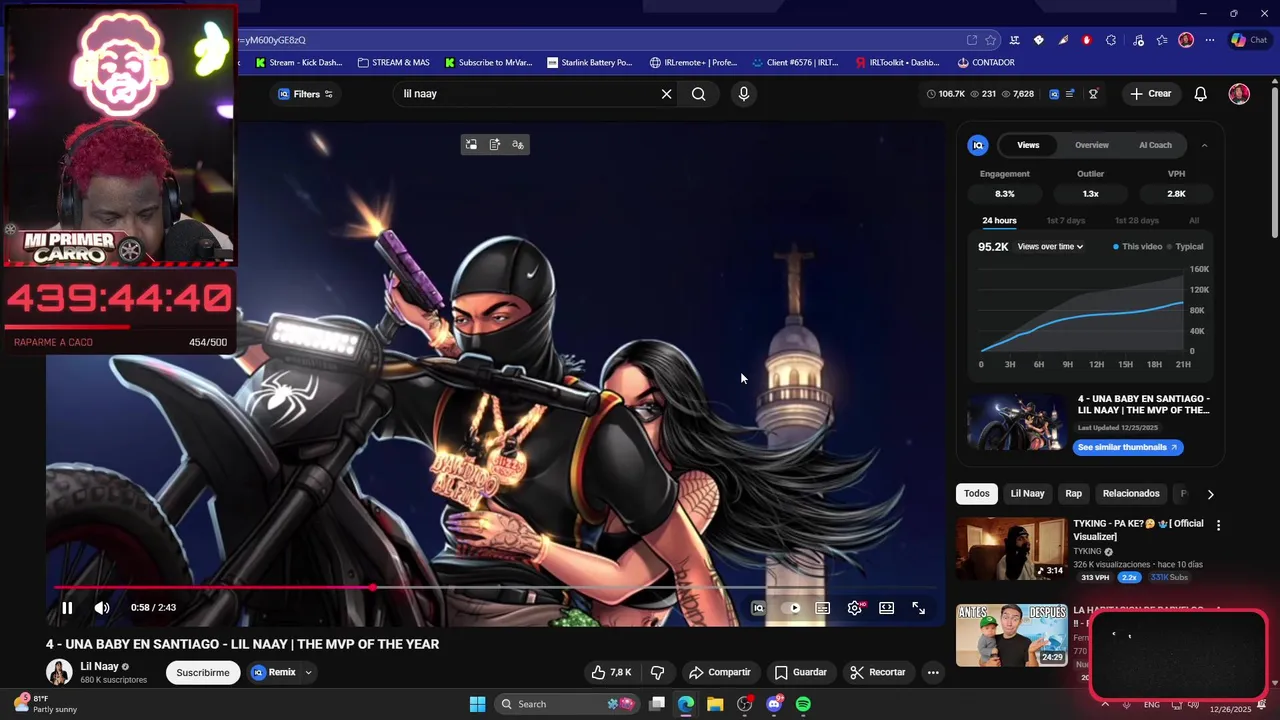Image resolution: width=1280 pixels, height=720 pixels.
Task: Dislike the video
Action: pyautogui.click(x=657, y=673)
